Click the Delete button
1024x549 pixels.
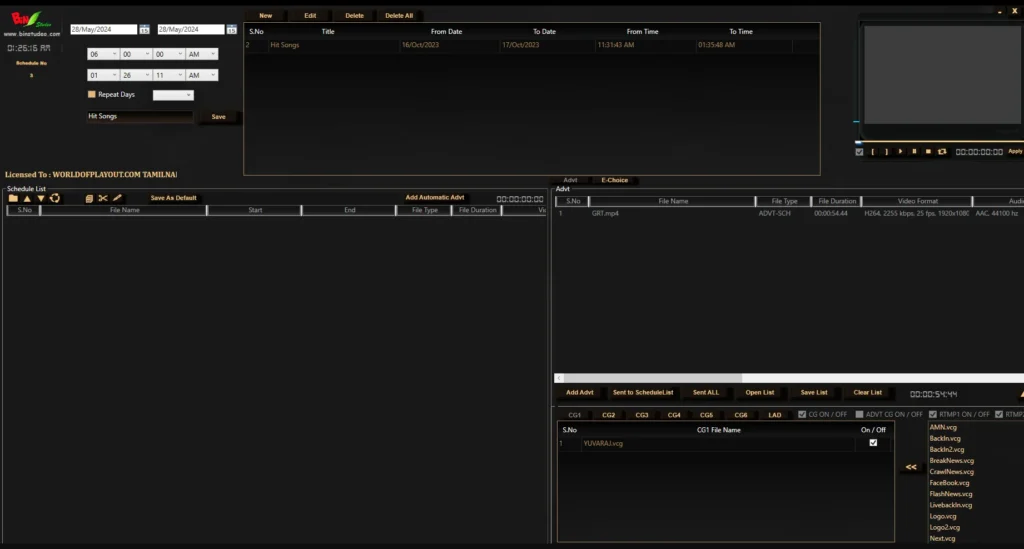355,16
